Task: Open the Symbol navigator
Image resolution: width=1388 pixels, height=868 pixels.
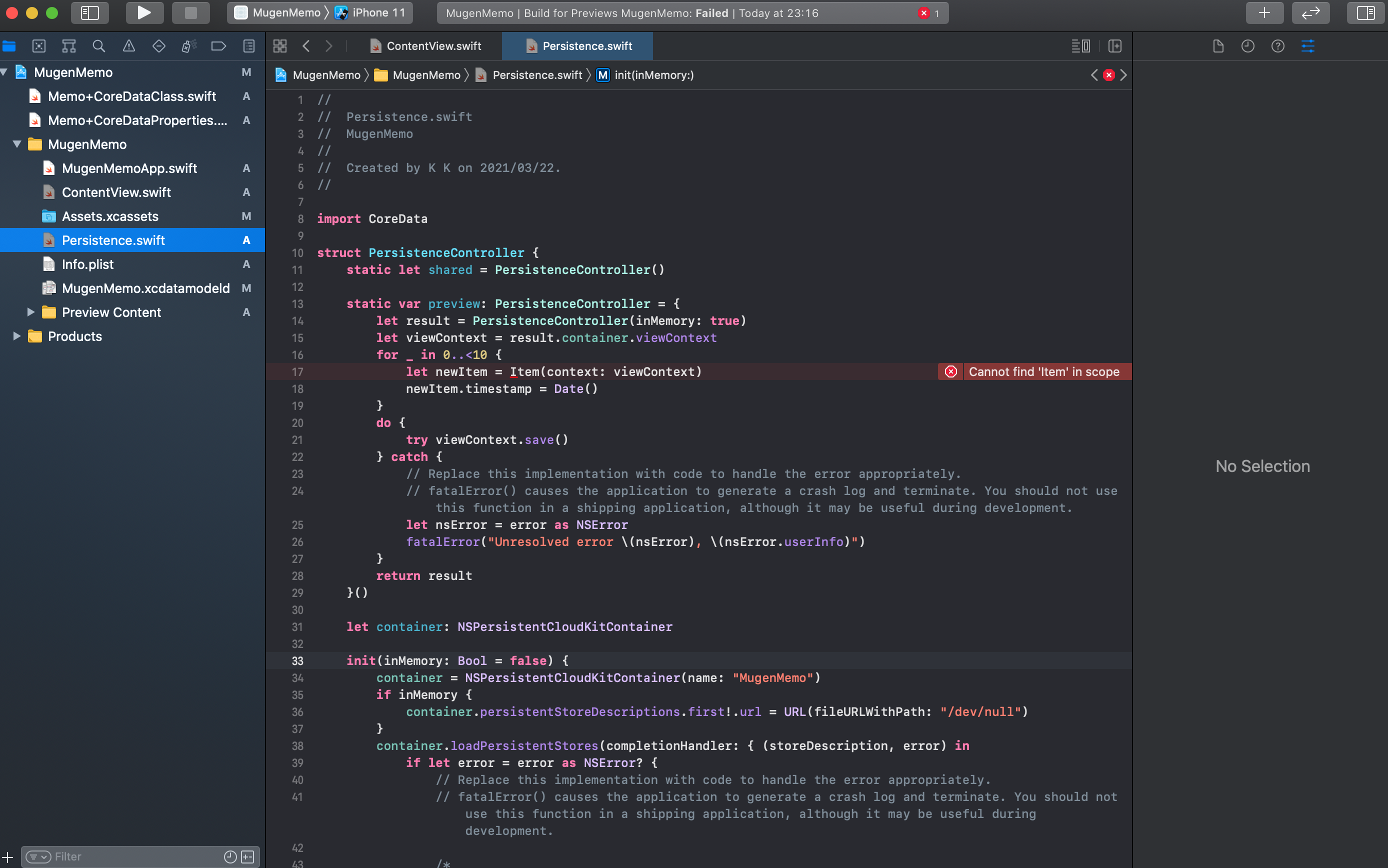Action: tap(69, 46)
